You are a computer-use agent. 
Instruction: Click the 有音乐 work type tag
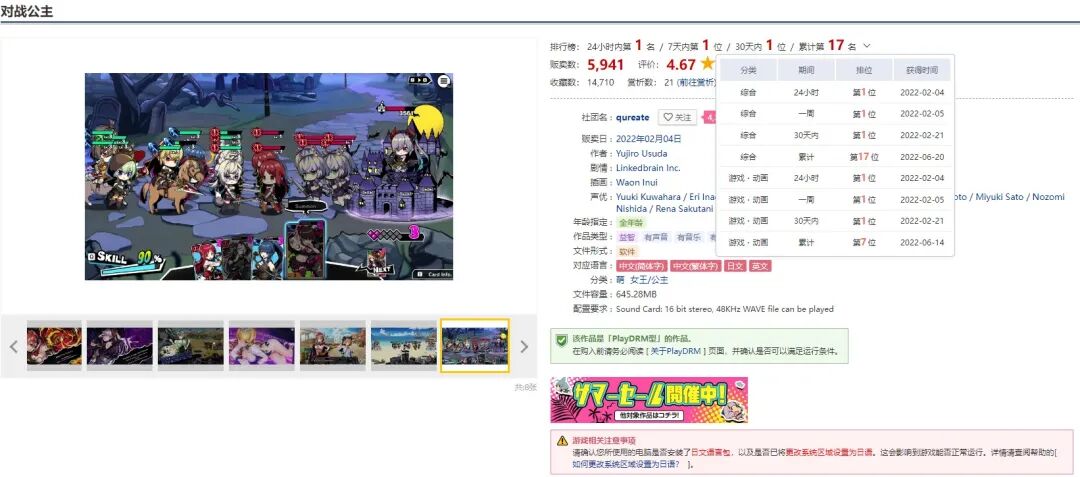[689, 237]
